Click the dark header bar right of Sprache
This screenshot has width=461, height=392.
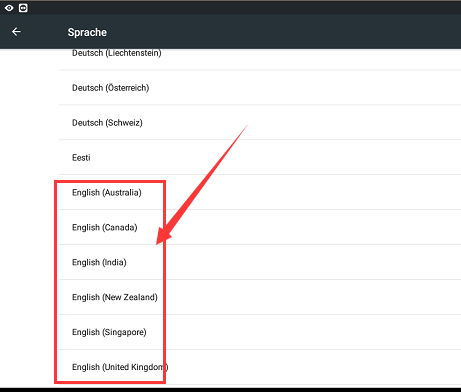283,32
